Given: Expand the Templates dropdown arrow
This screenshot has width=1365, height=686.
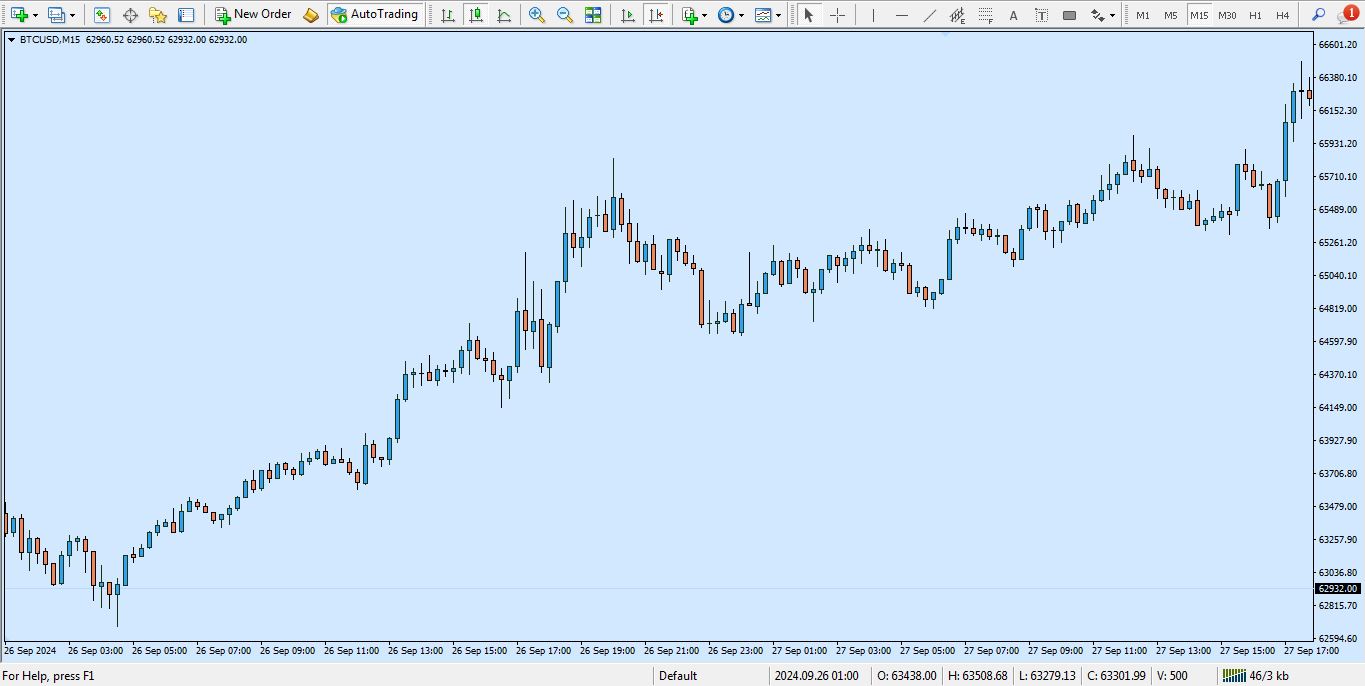Looking at the screenshot, I should tap(778, 15).
